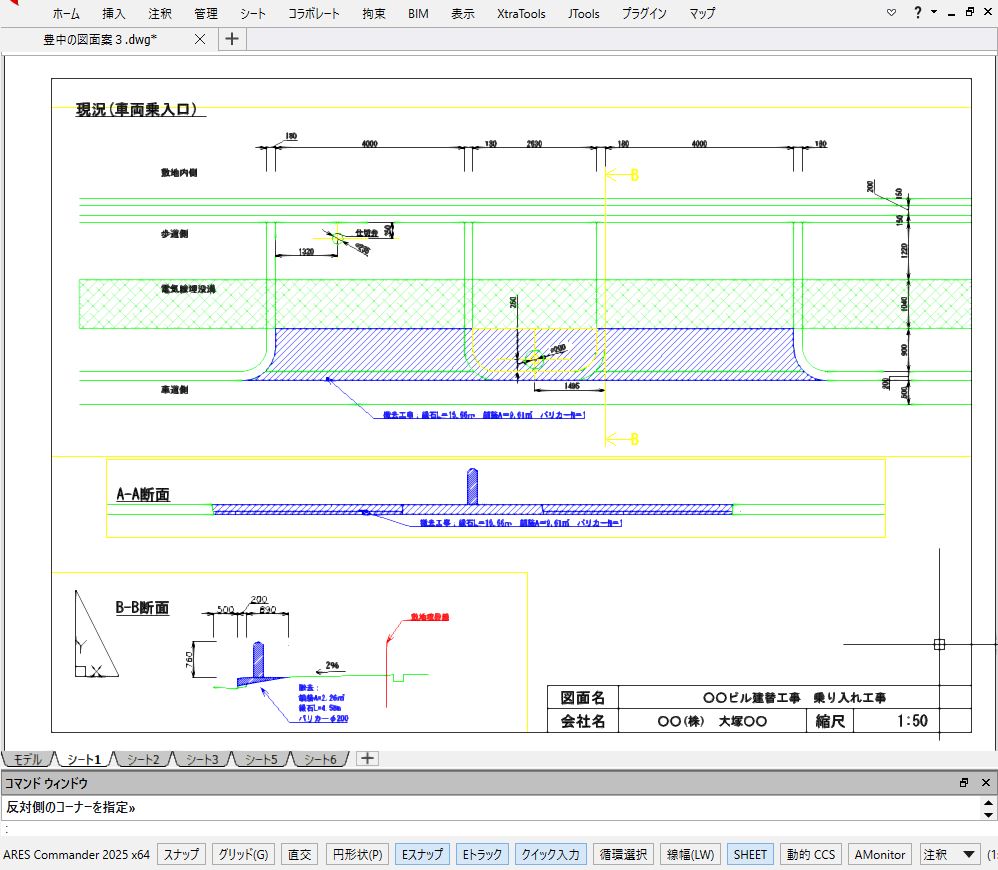The height and width of the screenshot is (870, 998).
Task: Switch to the モデル model tab
Action: pos(28,759)
